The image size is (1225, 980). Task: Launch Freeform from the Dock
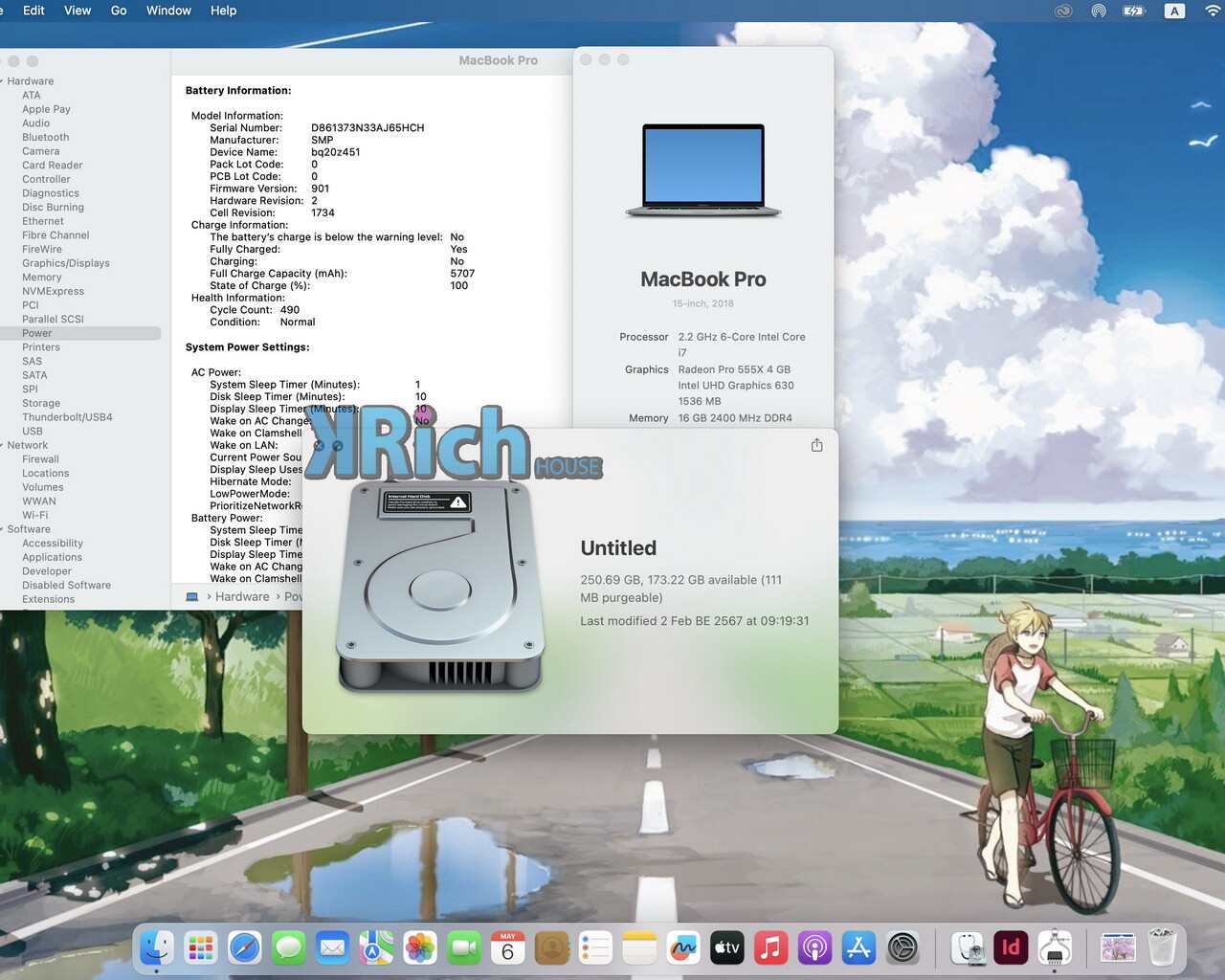[683, 948]
